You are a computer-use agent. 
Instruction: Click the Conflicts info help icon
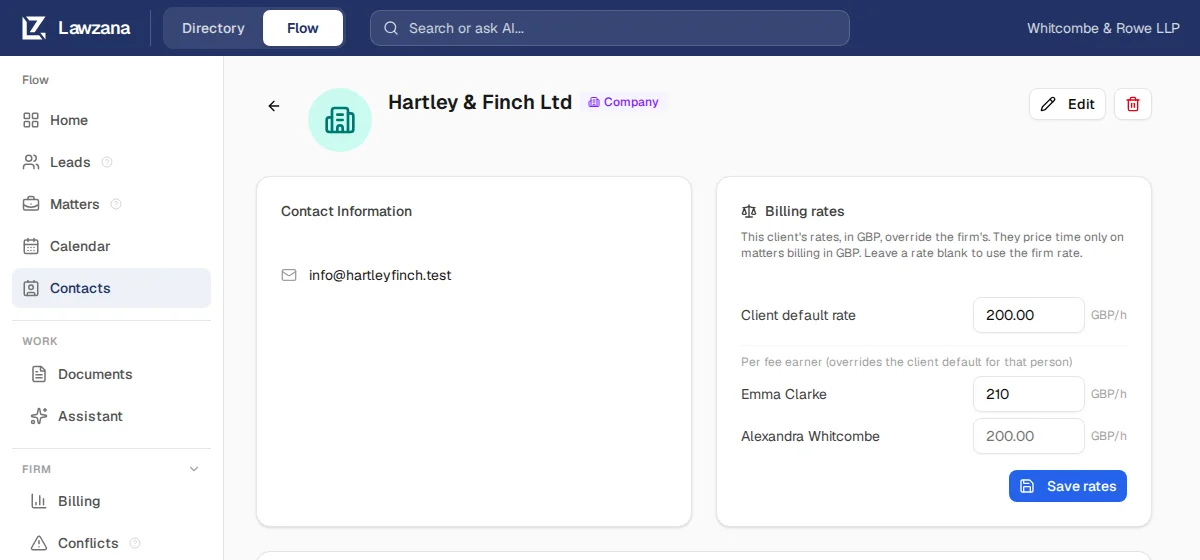[135, 543]
